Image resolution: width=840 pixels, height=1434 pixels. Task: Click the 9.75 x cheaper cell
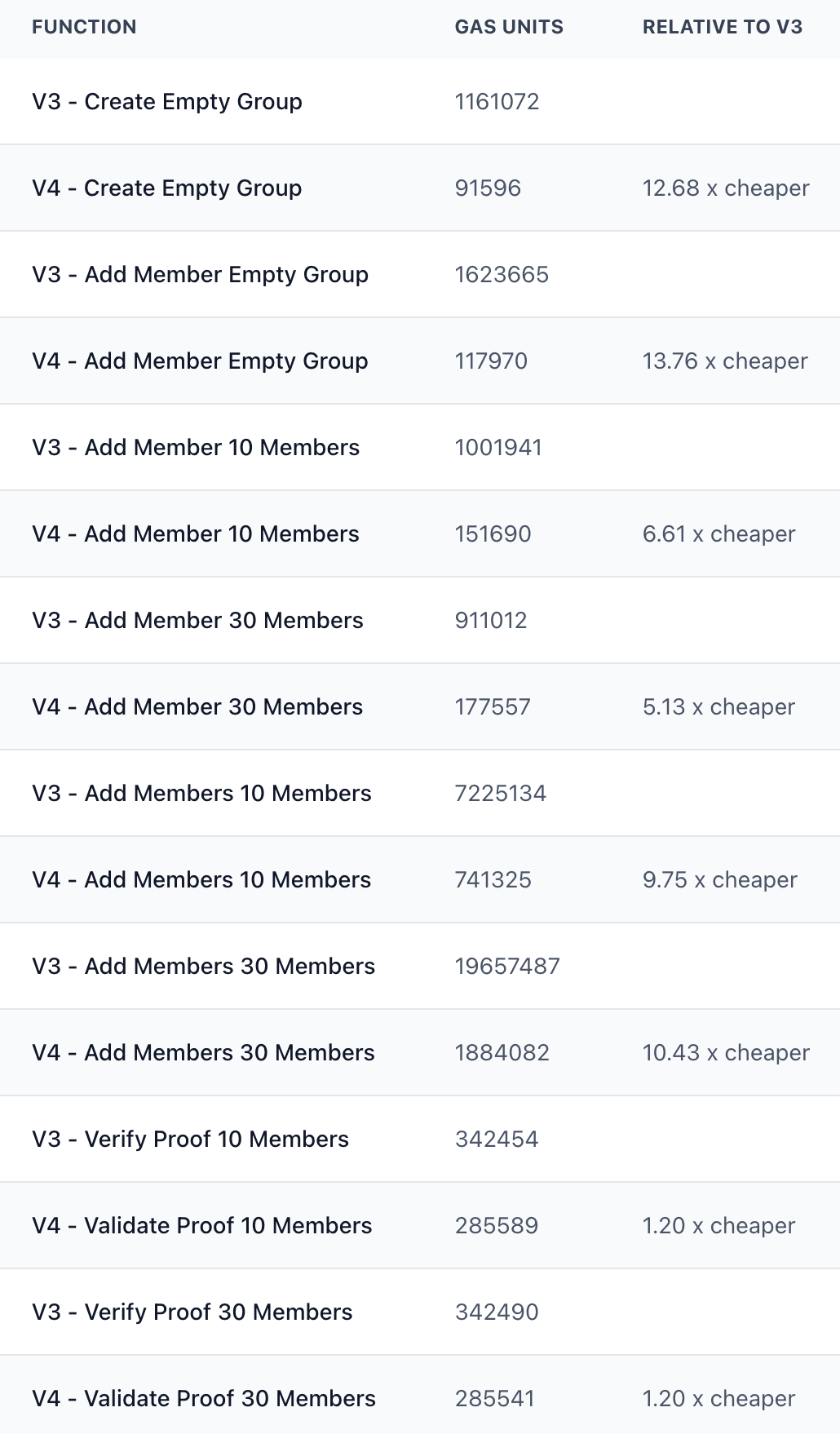click(720, 880)
